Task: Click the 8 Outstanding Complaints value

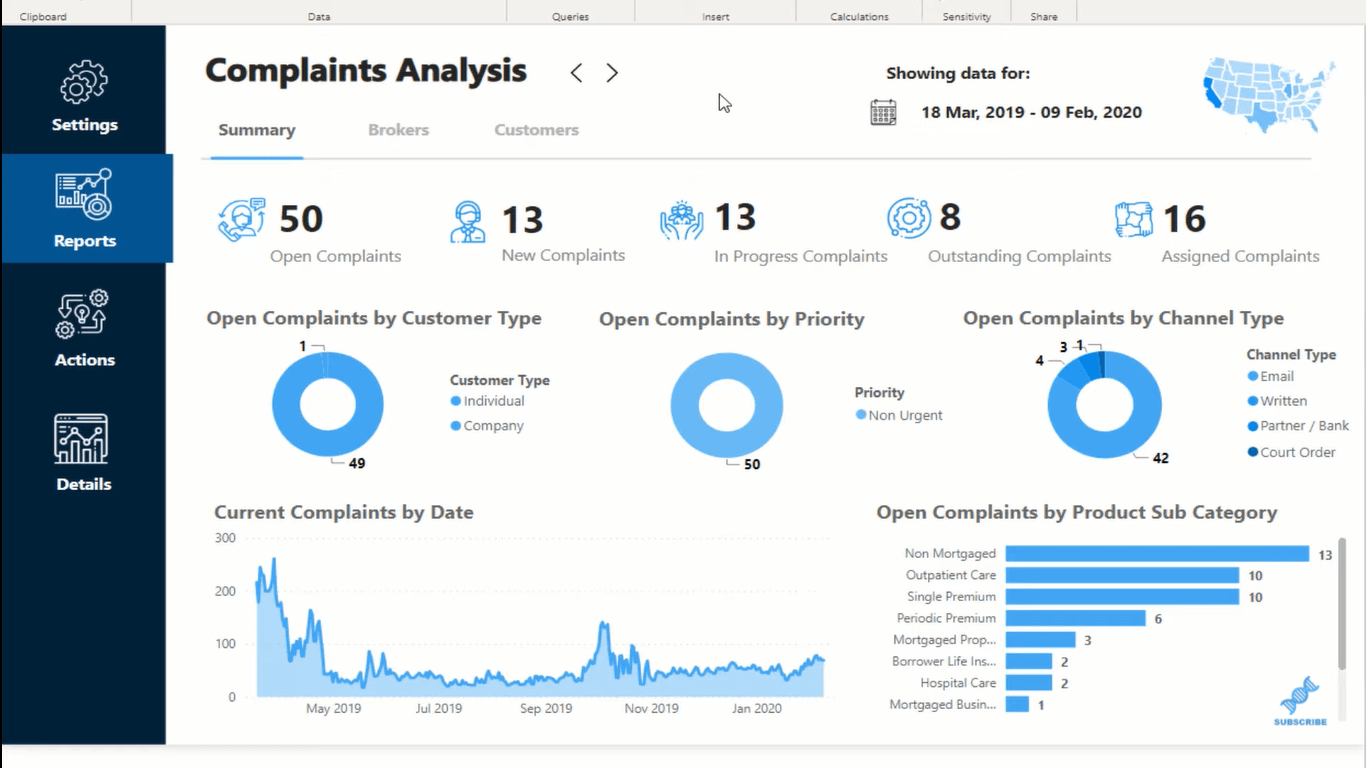Action: [x=950, y=218]
